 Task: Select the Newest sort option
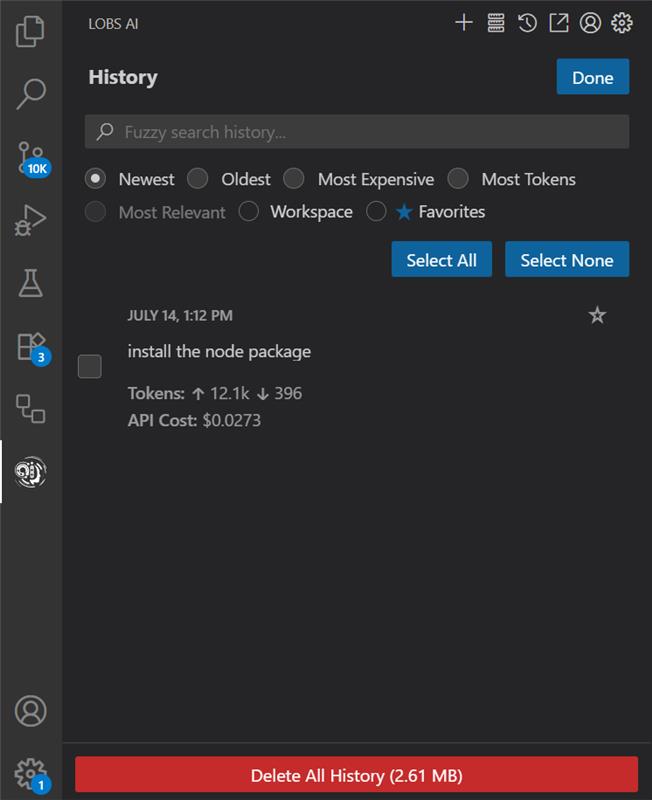tap(95, 179)
